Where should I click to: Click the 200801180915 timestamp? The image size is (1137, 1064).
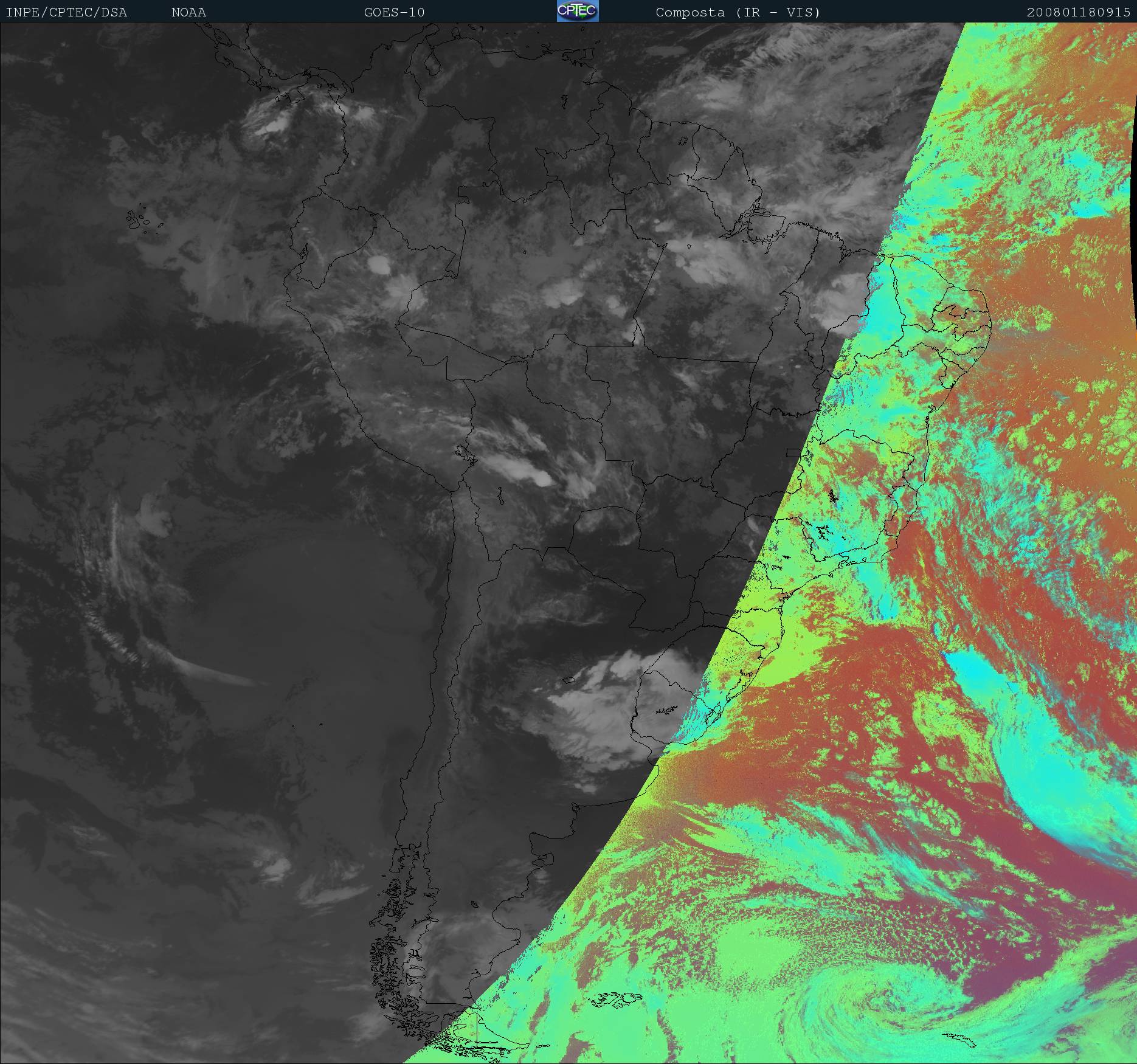(1079, 12)
